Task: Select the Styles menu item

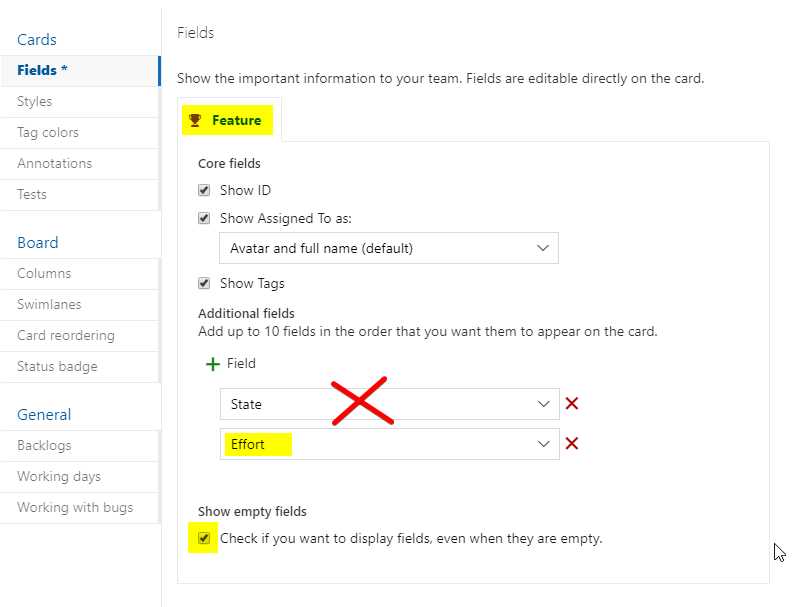Action: click(x=34, y=101)
